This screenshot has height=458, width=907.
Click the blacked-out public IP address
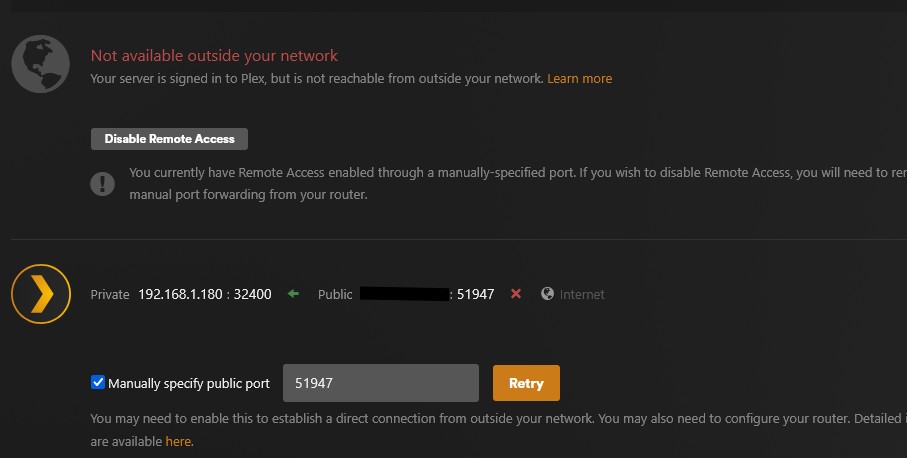point(404,294)
